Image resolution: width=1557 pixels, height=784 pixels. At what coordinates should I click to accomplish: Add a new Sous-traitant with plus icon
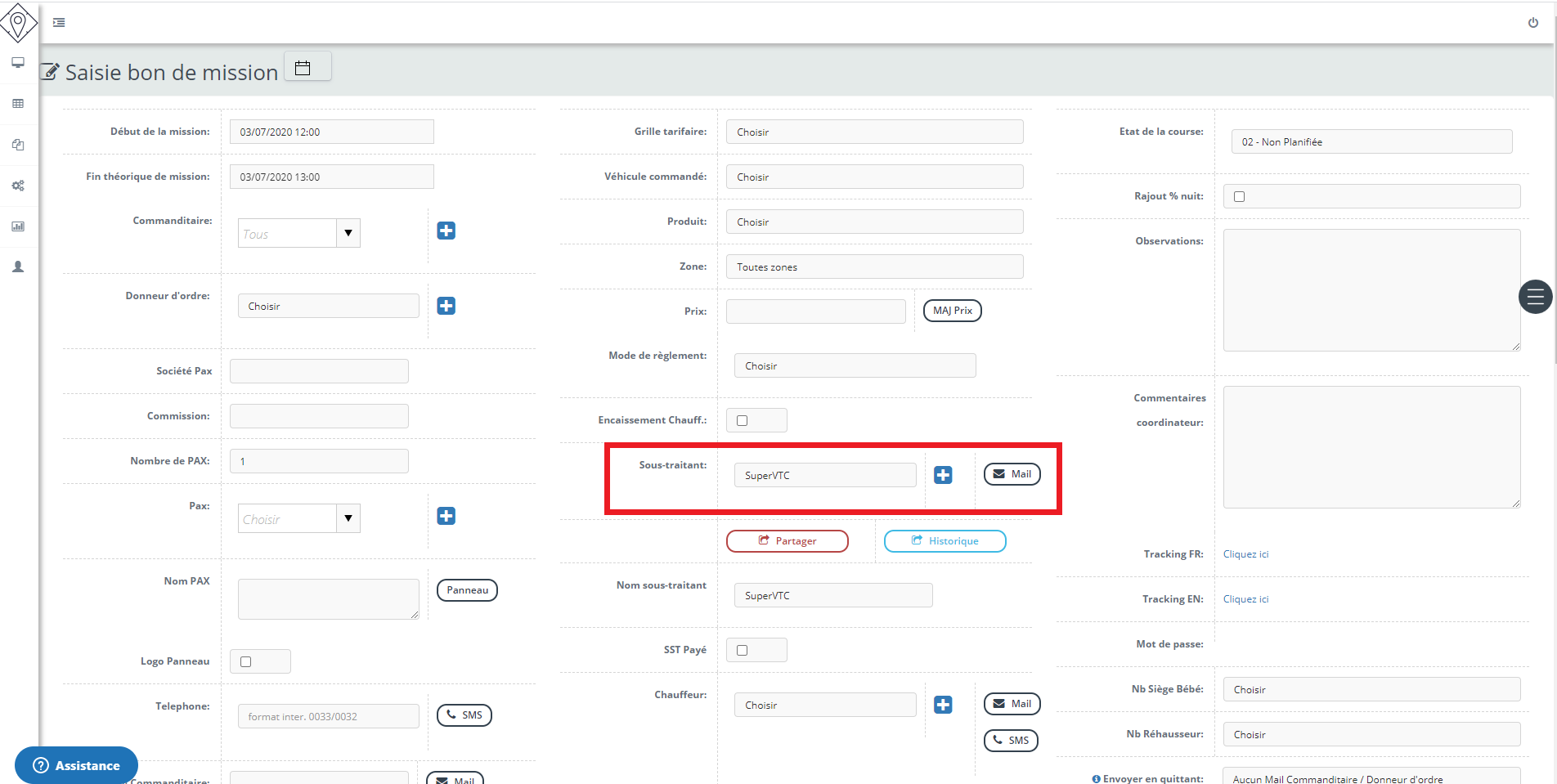pos(943,475)
